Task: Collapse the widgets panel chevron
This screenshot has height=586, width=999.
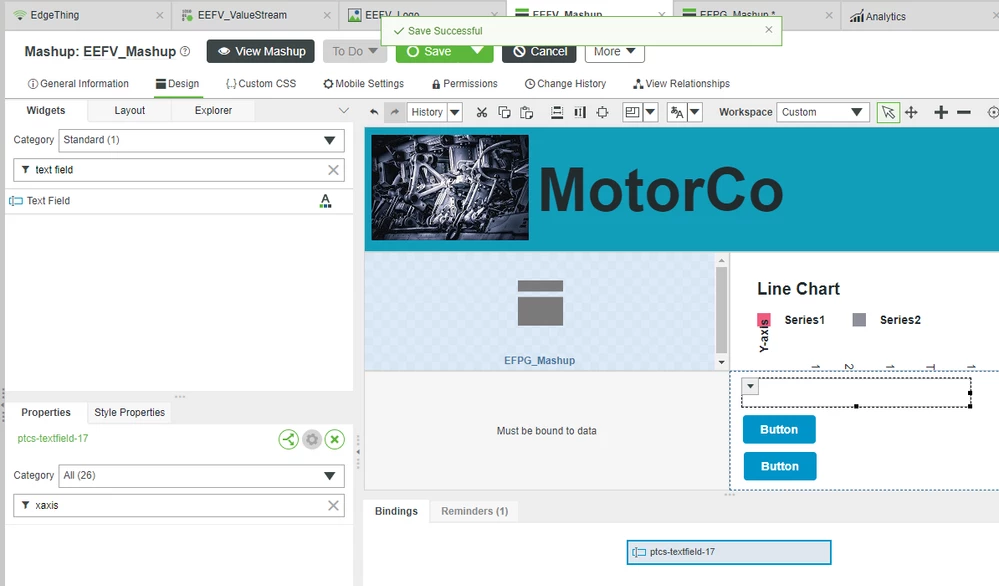Action: (x=343, y=110)
